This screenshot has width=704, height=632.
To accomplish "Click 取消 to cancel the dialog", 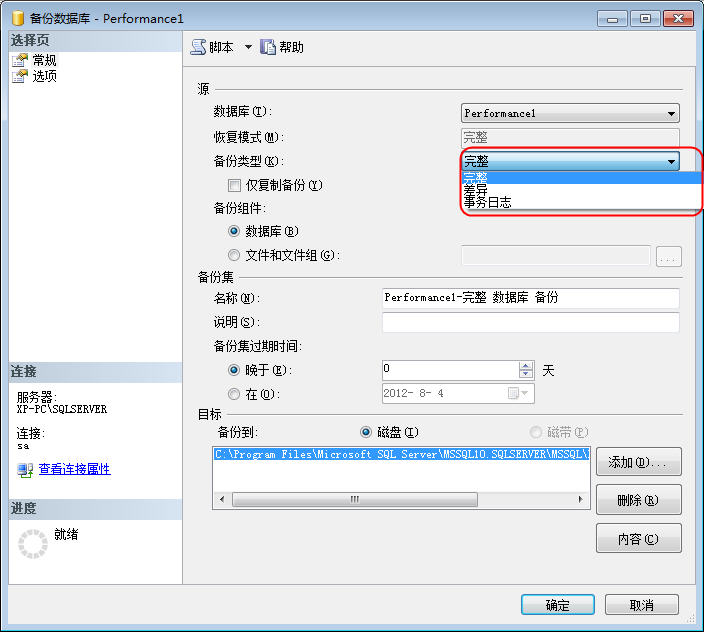I will click(x=642, y=605).
